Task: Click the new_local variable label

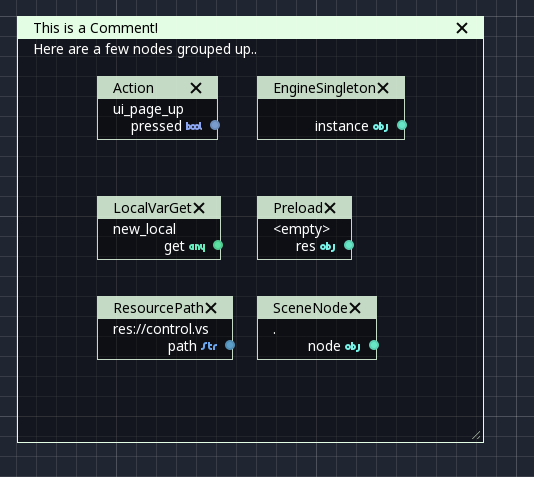Action: point(144,229)
